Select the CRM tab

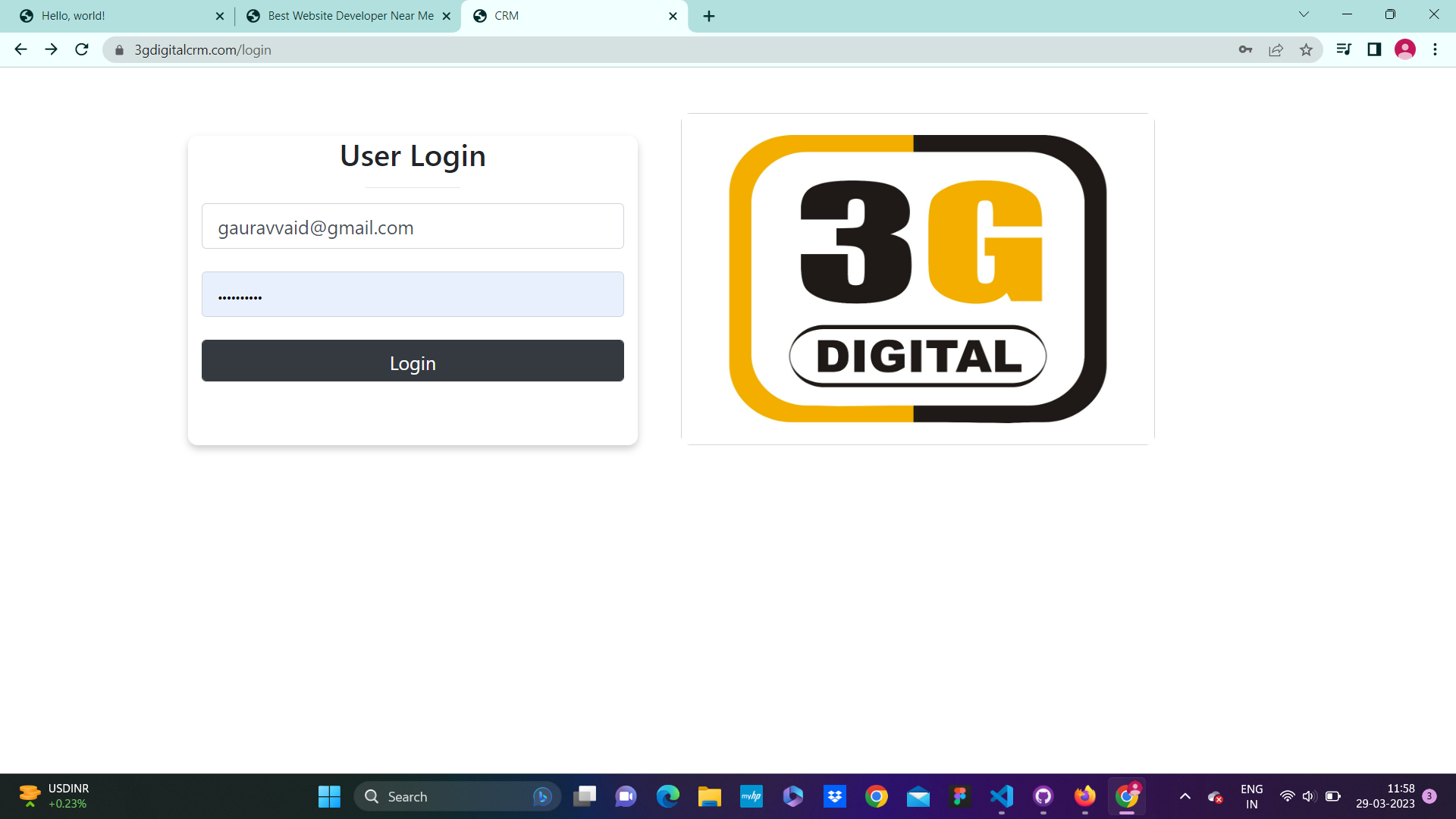coord(574,16)
